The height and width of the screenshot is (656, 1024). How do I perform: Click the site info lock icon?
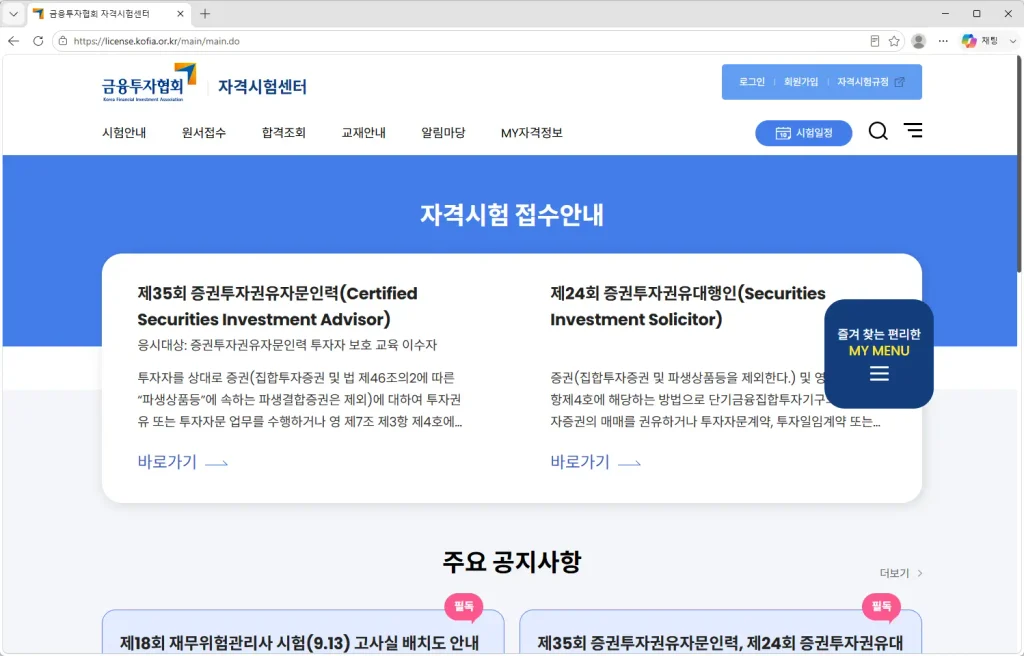(63, 41)
